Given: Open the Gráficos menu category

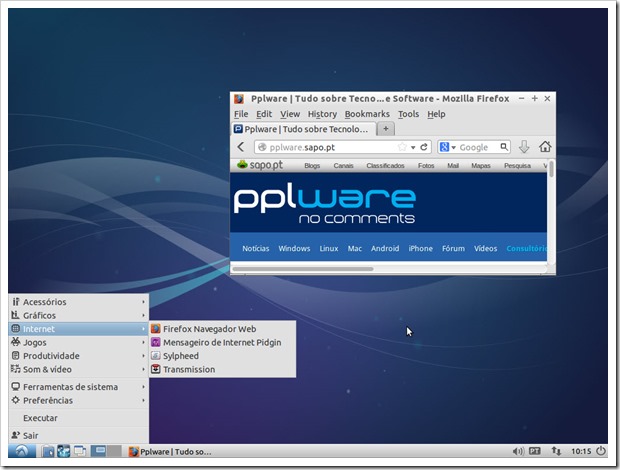Looking at the screenshot, I should [x=78, y=315].
